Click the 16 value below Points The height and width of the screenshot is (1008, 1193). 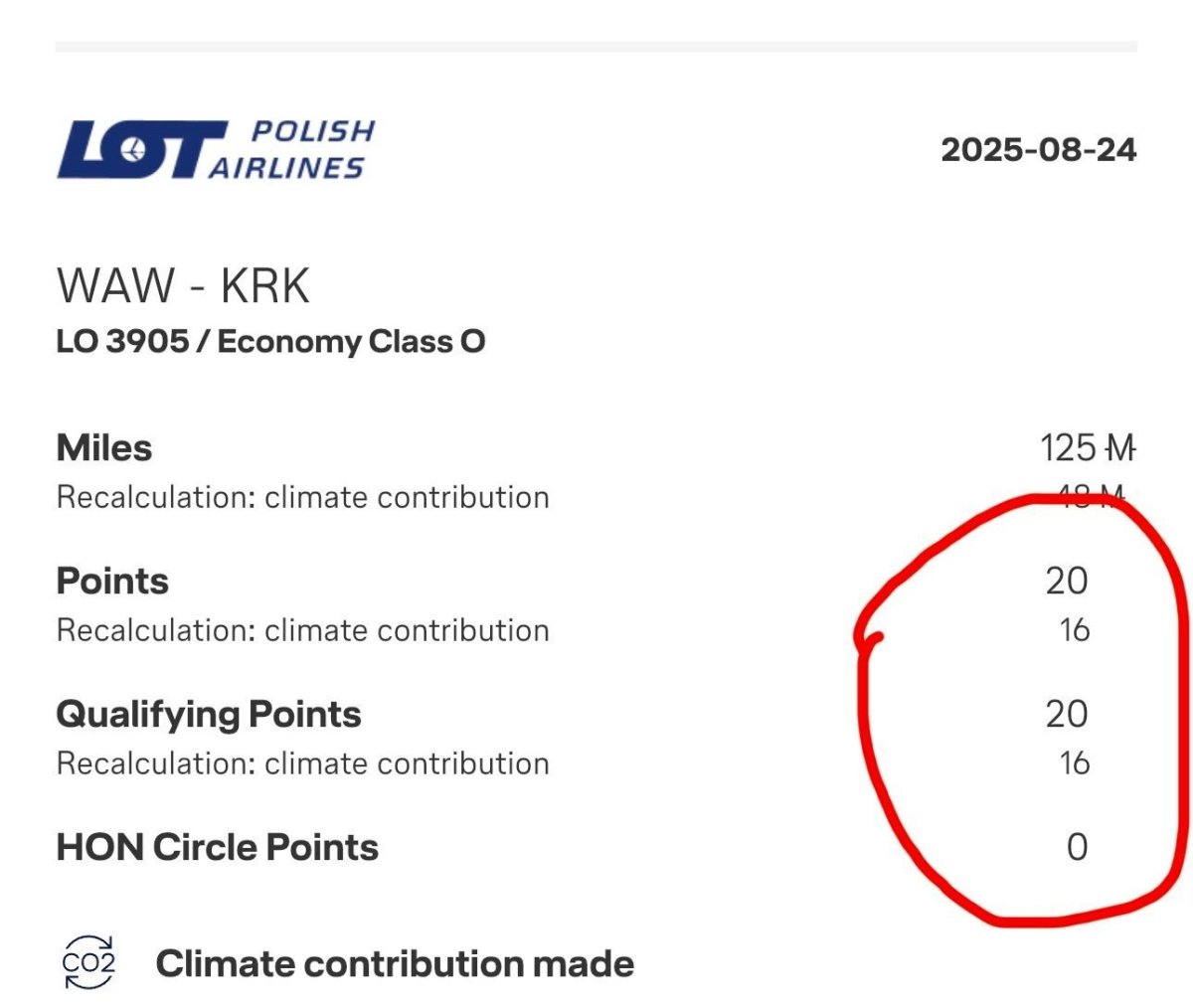point(1074,630)
